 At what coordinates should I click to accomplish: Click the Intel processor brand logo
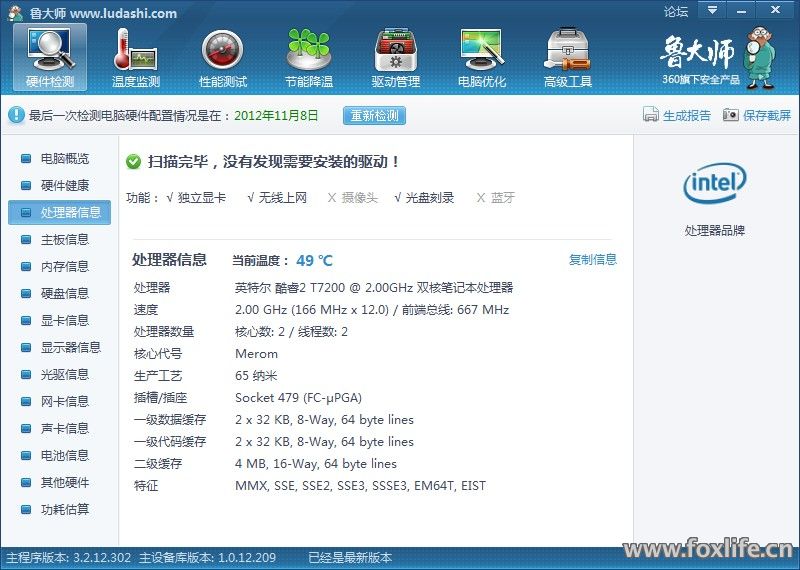pos(714,184)
